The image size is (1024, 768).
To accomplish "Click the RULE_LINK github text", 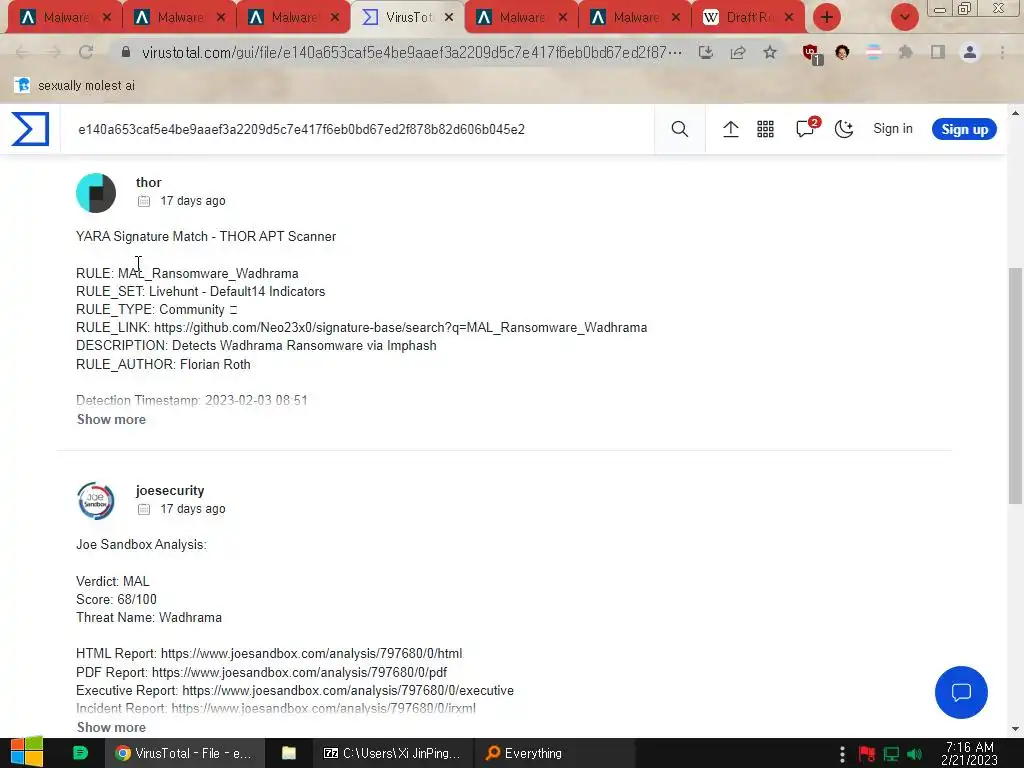I will coord(361,327).
